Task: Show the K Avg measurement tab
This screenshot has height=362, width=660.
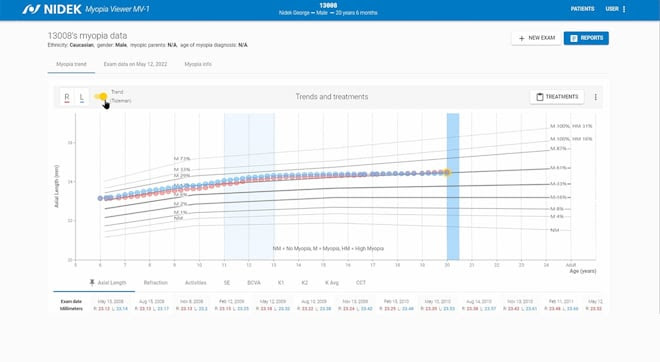Action: point(332,283)
